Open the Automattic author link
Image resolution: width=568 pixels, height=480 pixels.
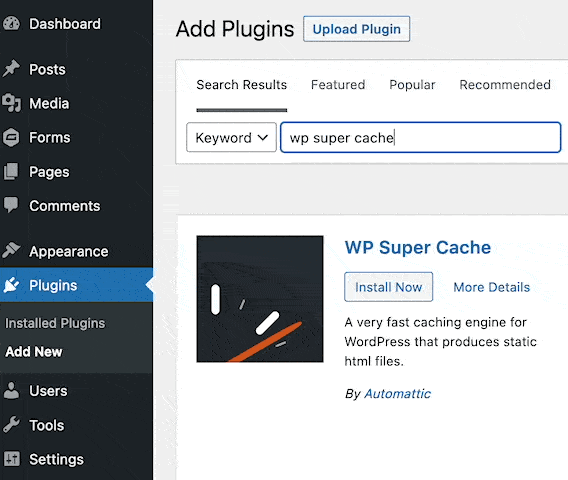click(397, 393)
